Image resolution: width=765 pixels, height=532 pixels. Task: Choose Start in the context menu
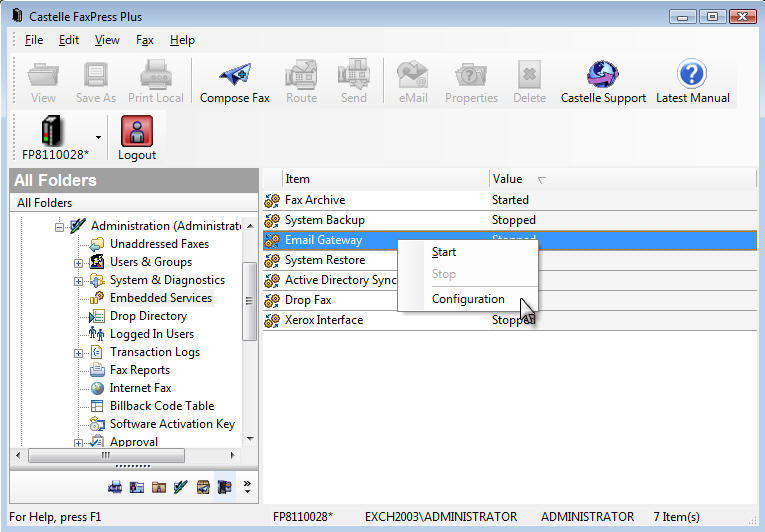(444, 252)
